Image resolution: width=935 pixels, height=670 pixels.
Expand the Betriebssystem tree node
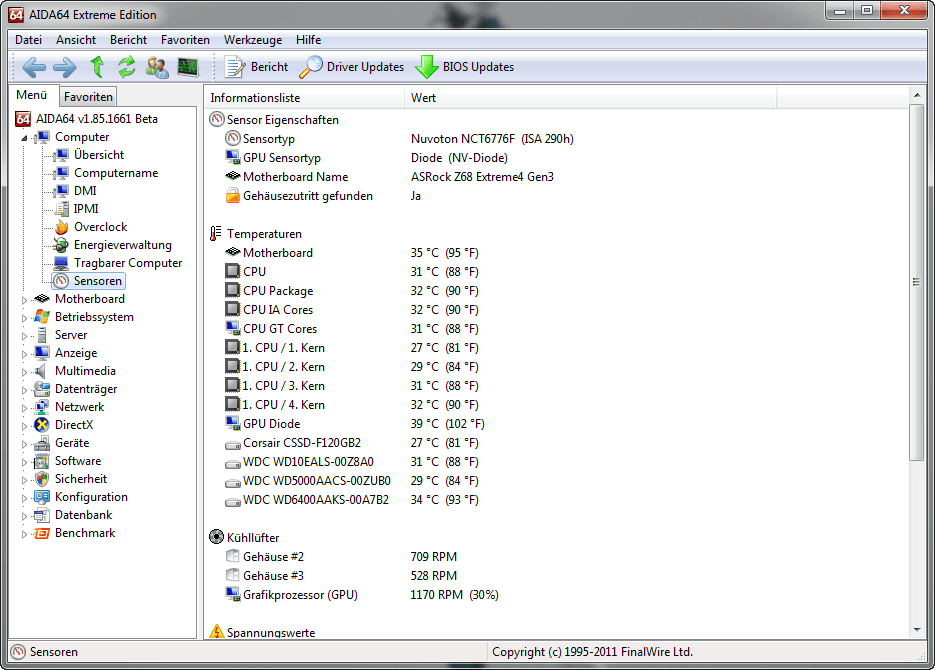(24, 318)
